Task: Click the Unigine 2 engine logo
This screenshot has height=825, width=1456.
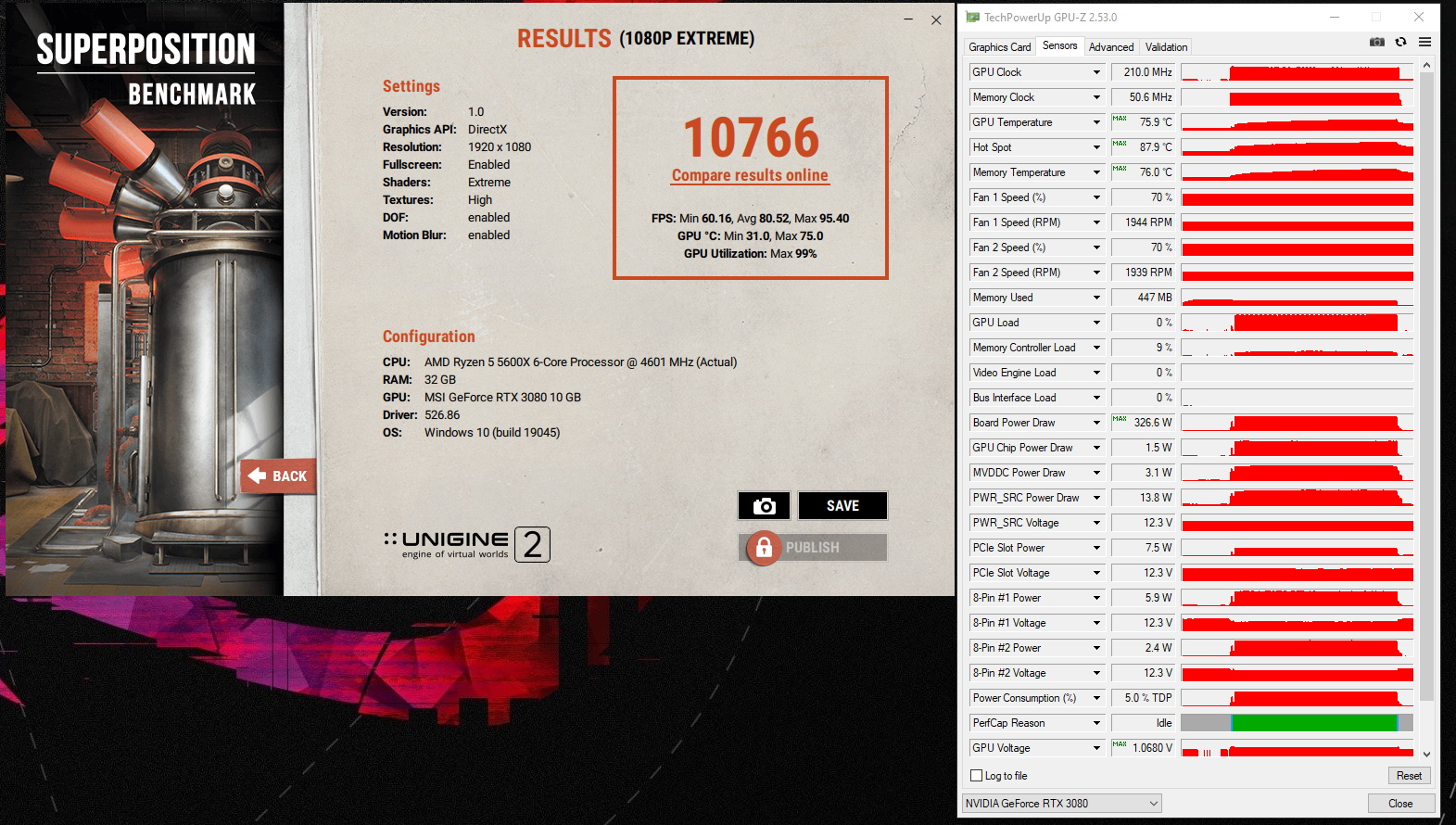Action: click(x=467, y=544)
